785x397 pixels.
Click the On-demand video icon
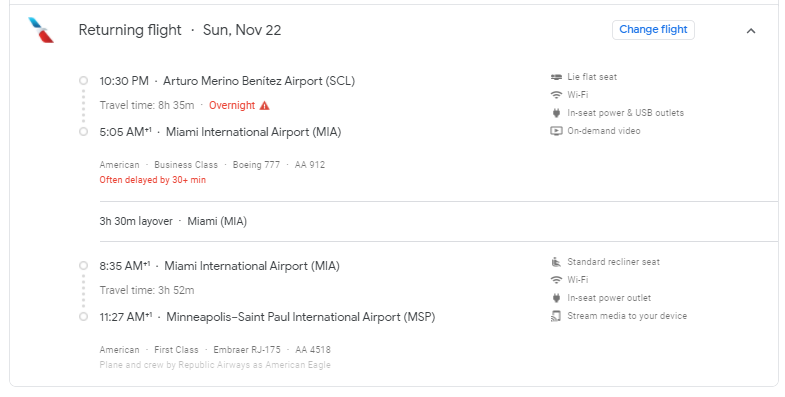(x=556, y=131)
